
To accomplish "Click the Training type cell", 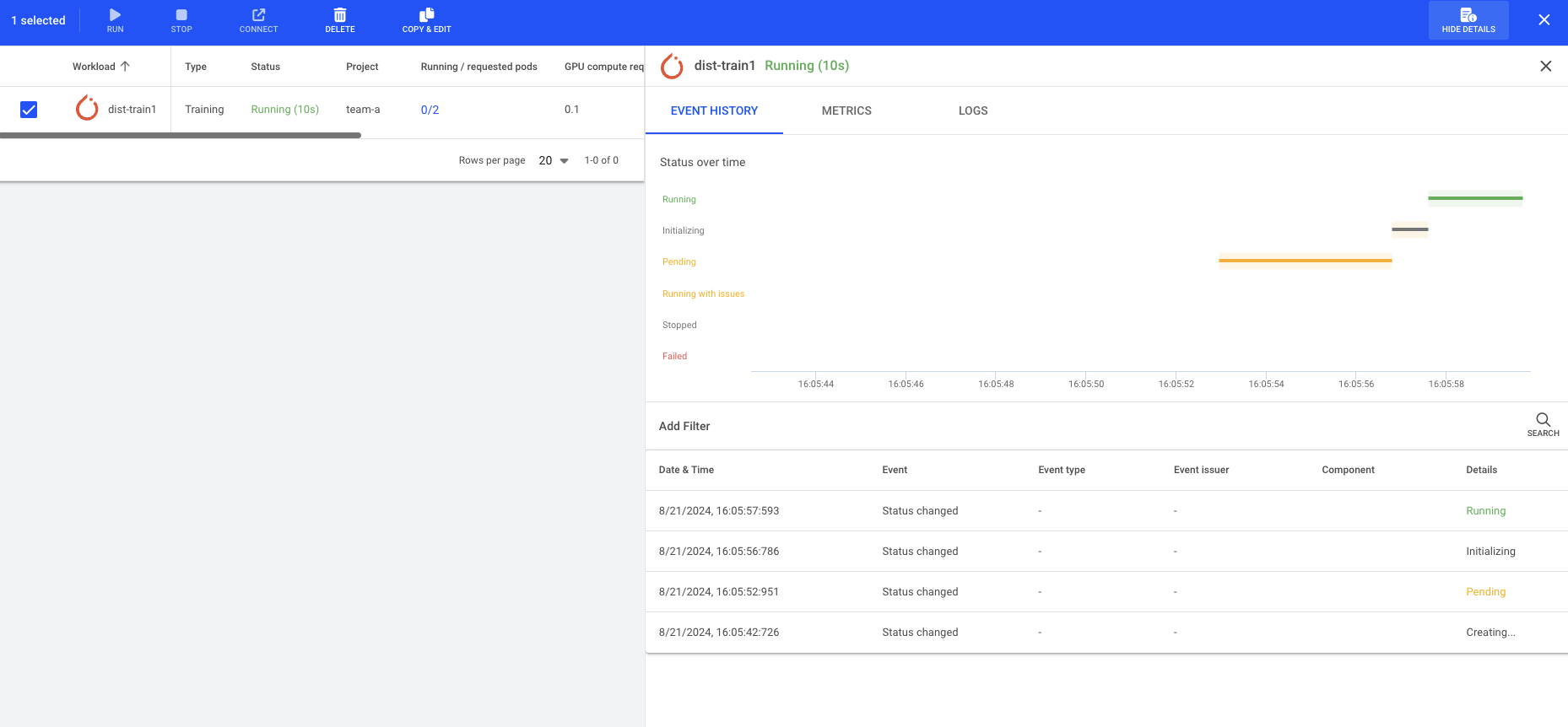I will tap(204, 110).
